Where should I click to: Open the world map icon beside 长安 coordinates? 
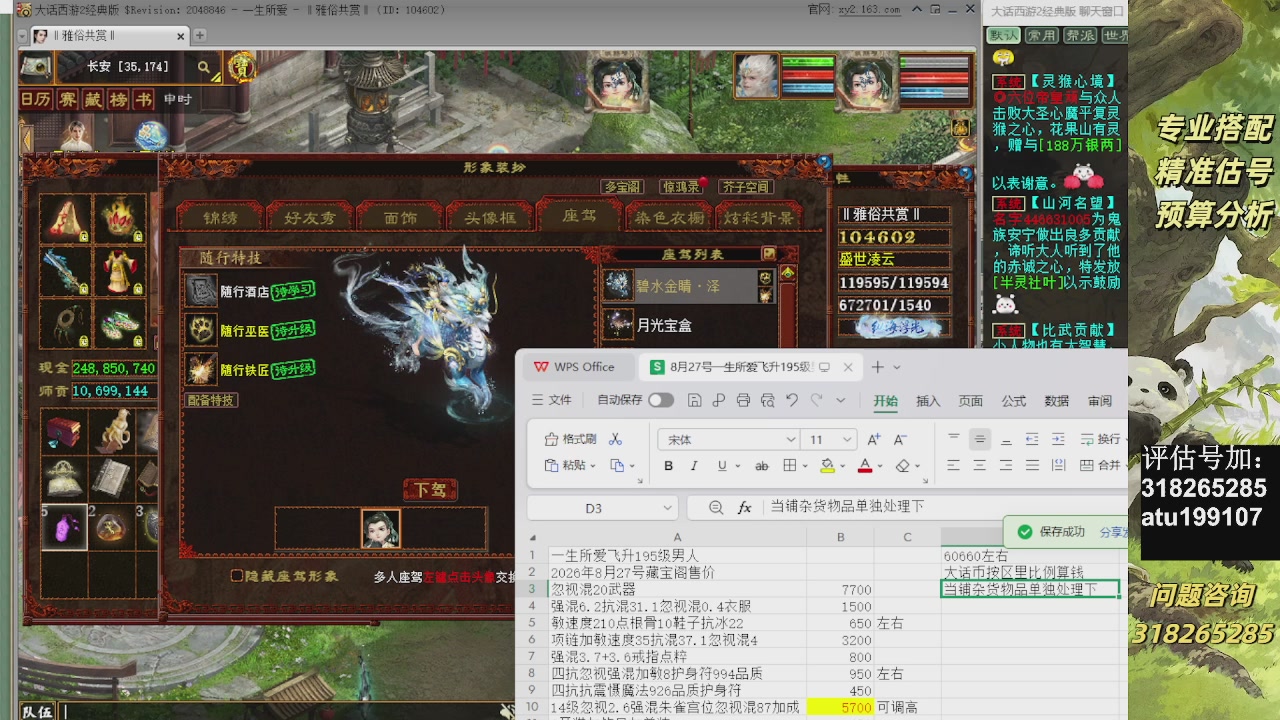pyautogui.click(x=37, y=67)
